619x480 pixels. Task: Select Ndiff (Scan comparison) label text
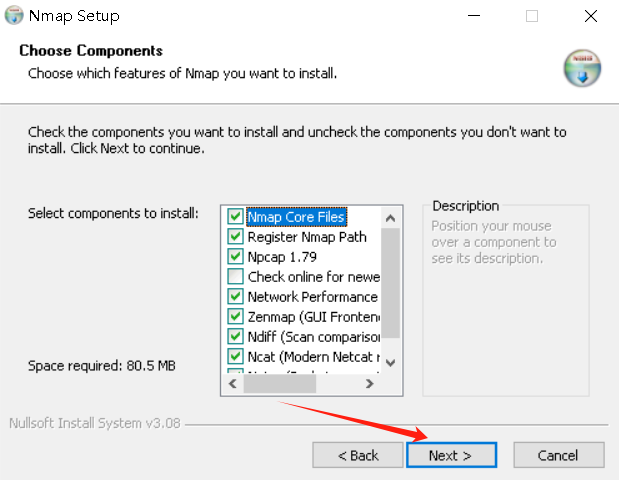tap(314, 337)
